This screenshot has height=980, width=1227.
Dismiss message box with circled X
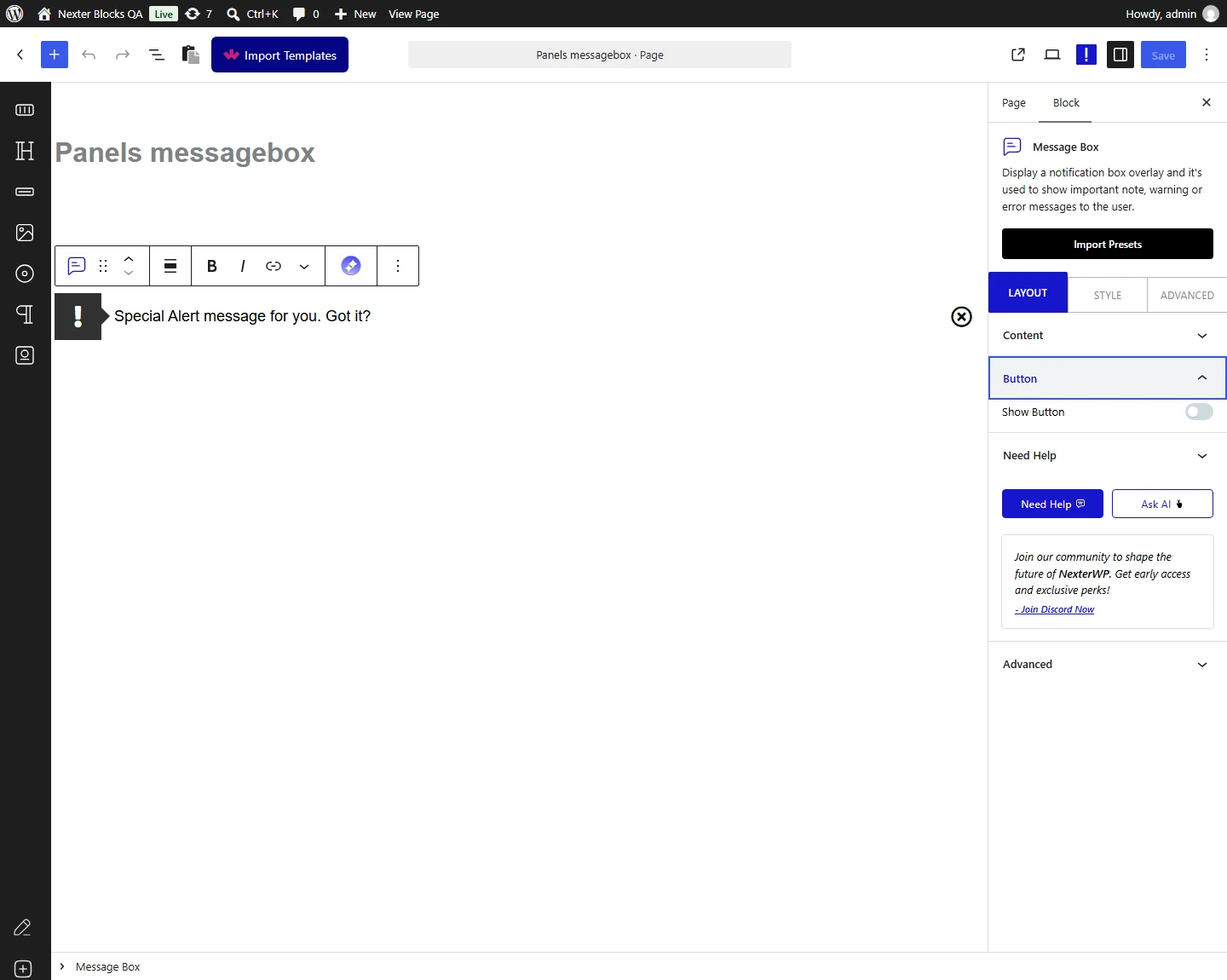(961, 316)
